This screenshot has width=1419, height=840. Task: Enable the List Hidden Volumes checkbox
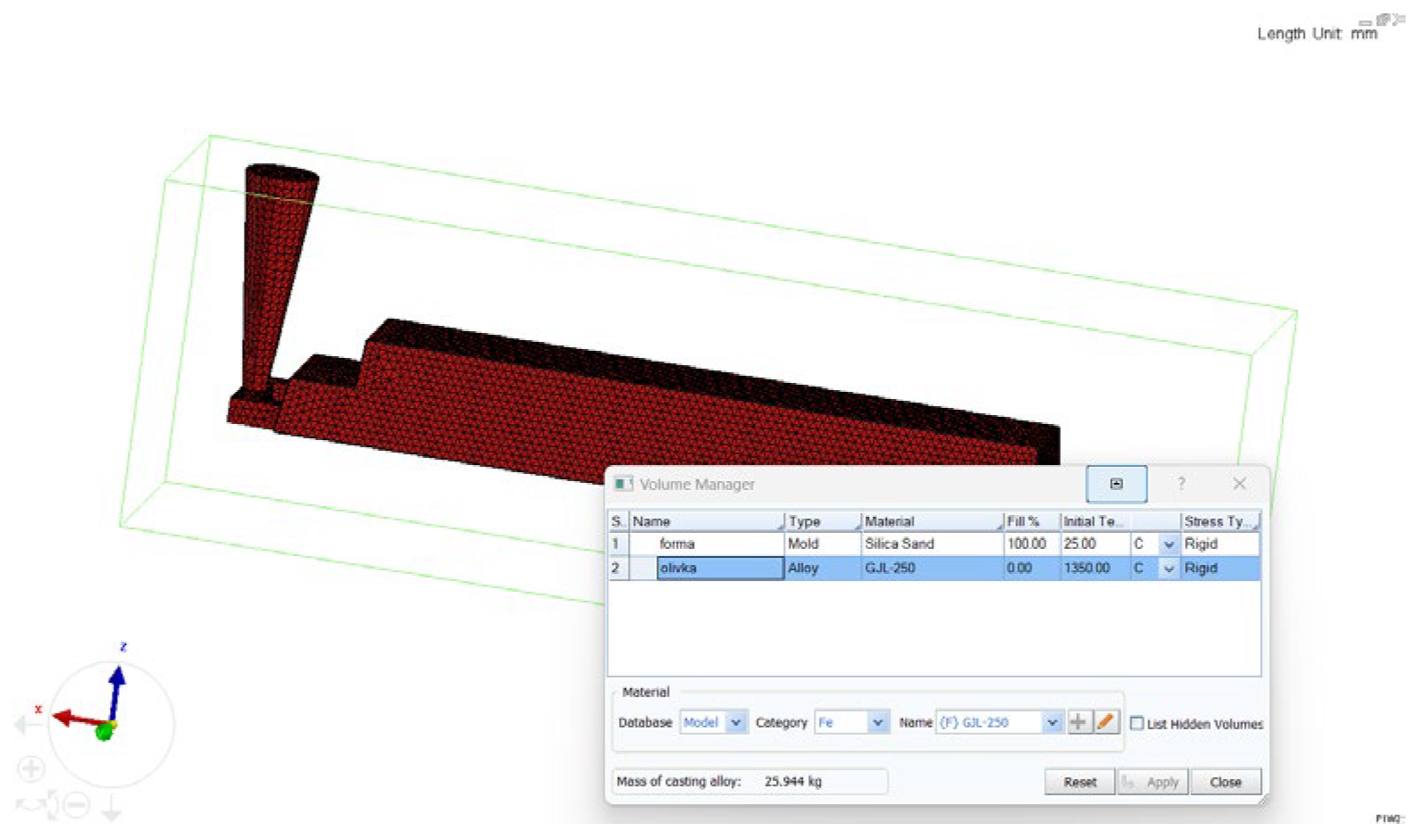pyautogui.click(x=1137, y=723)
